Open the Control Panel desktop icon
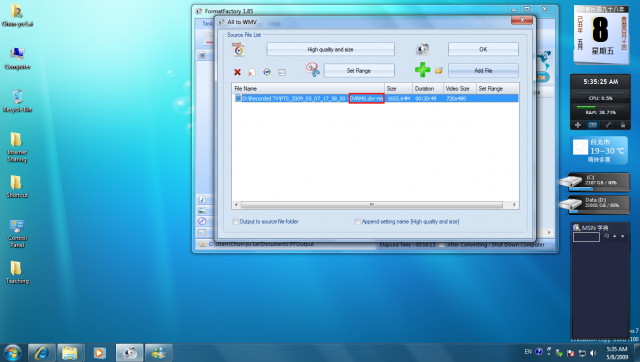 (x=17, y=233)
